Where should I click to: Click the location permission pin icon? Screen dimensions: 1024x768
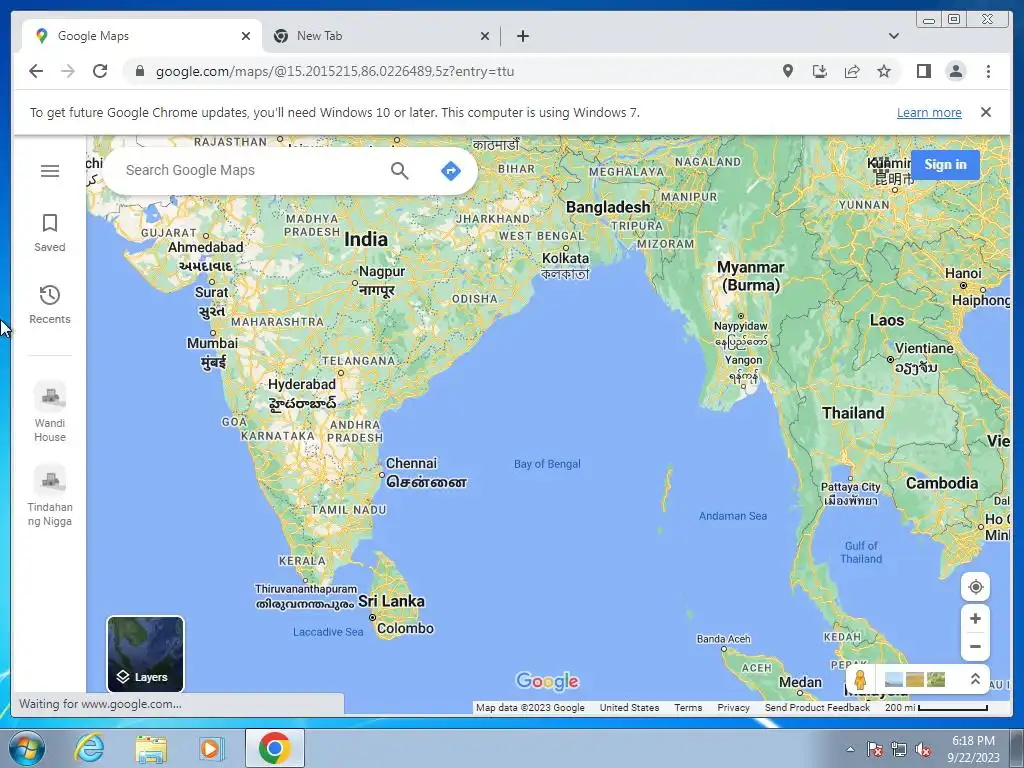788,71
